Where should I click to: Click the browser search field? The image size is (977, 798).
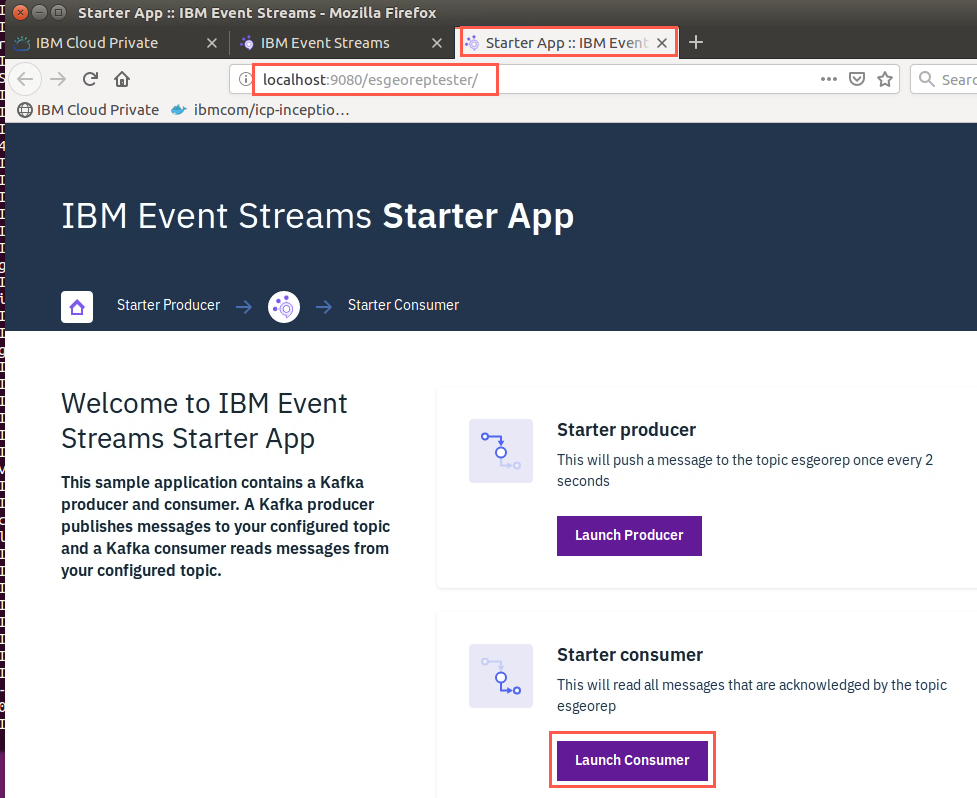(944, 80)
